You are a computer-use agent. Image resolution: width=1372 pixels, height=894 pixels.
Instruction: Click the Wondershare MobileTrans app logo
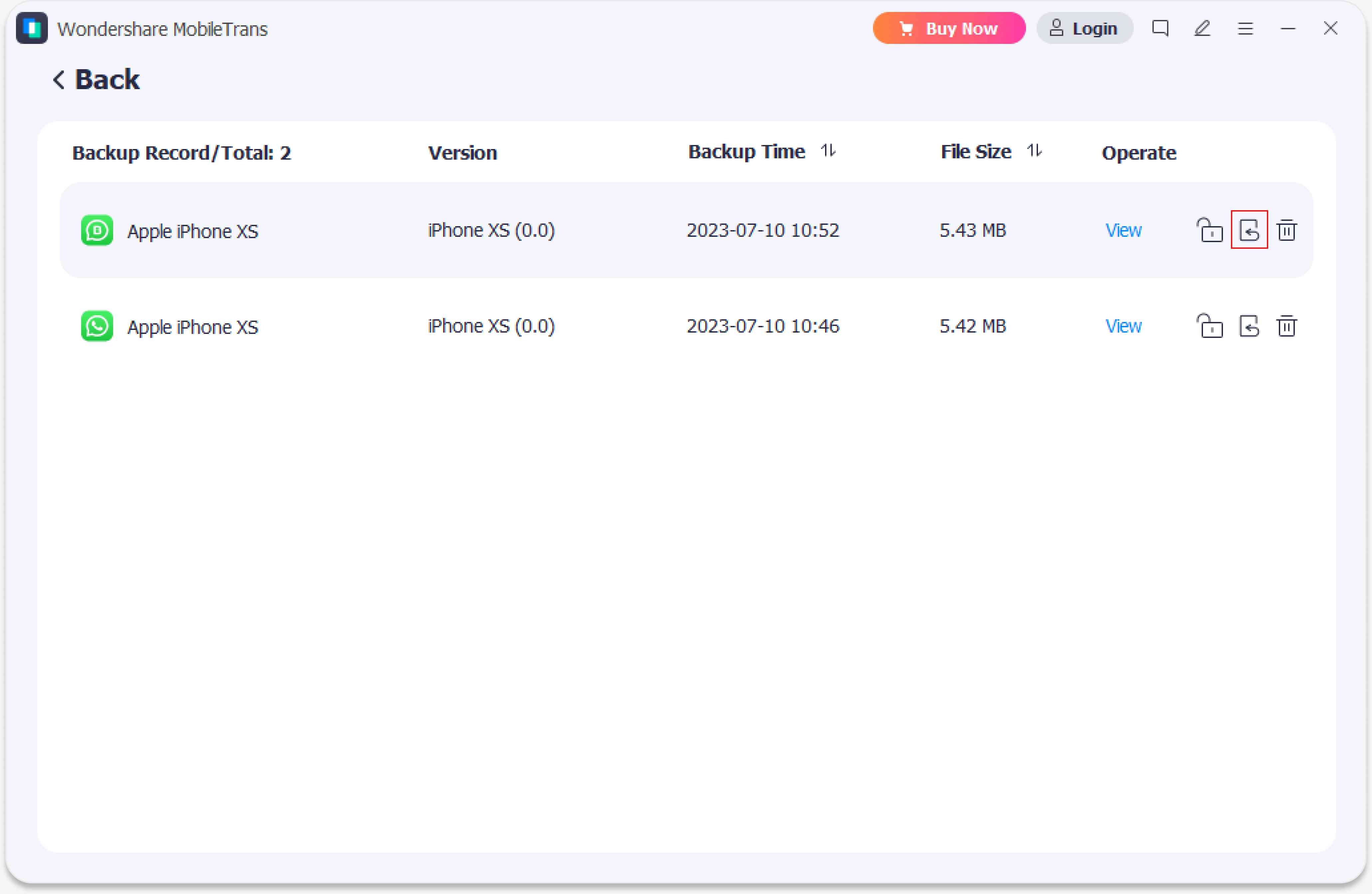coord(32,28)
